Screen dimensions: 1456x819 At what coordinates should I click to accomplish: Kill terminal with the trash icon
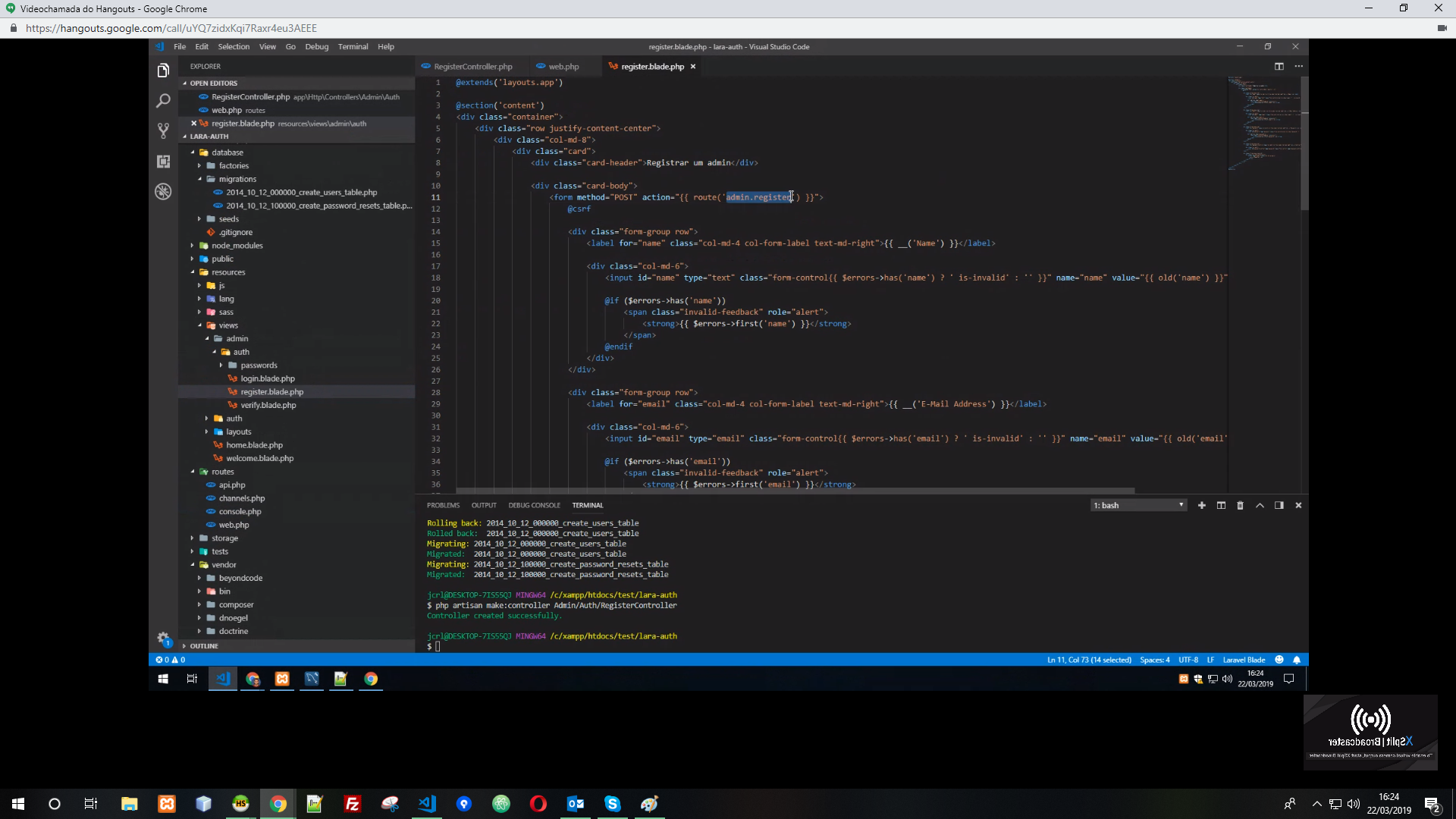point(1240,505)
